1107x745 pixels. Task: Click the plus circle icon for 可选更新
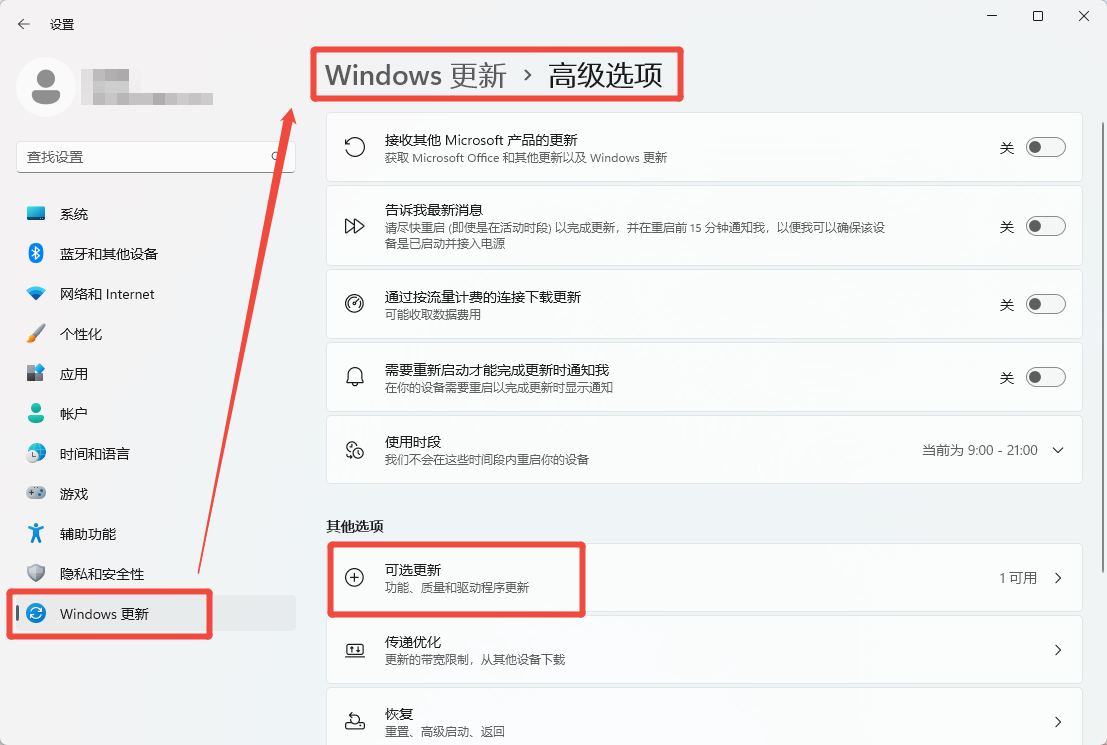(x=354, y=577)
